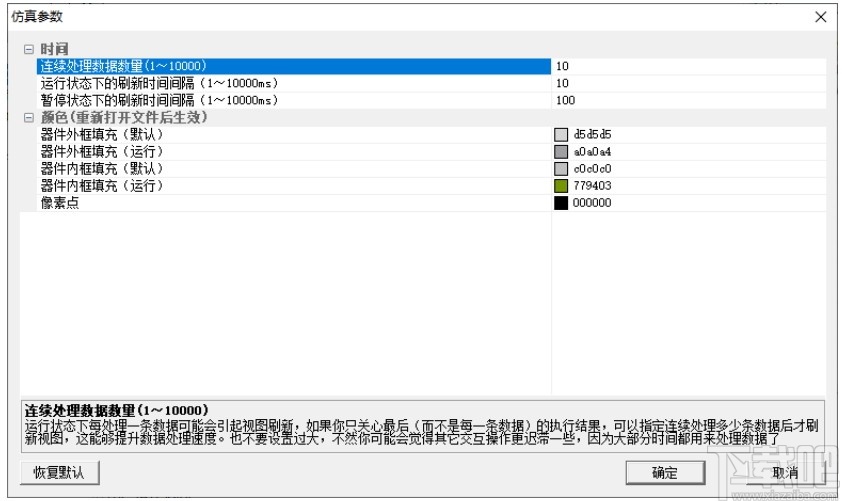Select the 器件内框填充（默认） row

pos(294,169)
